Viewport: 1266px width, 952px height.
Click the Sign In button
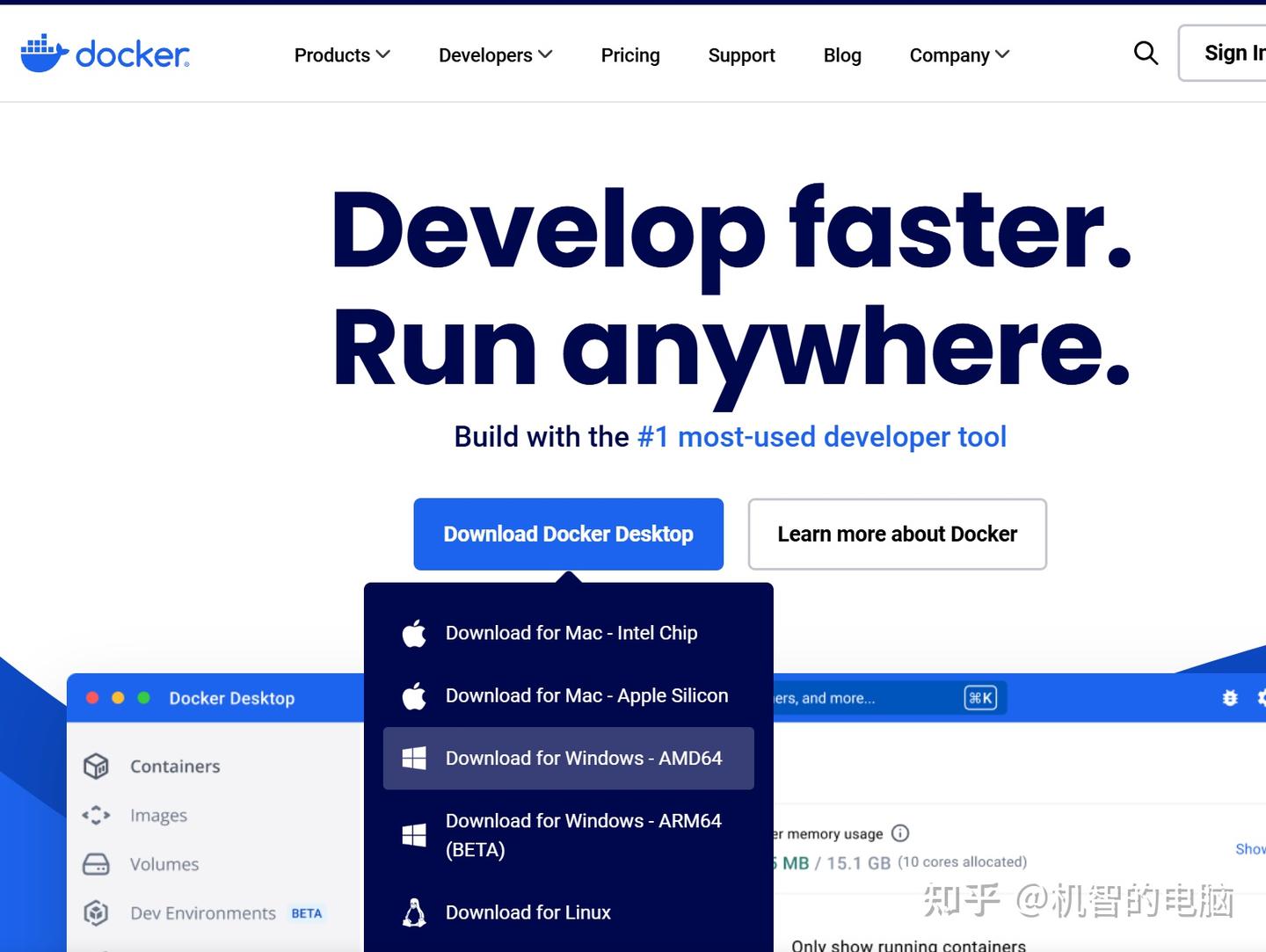[1224, 54]
